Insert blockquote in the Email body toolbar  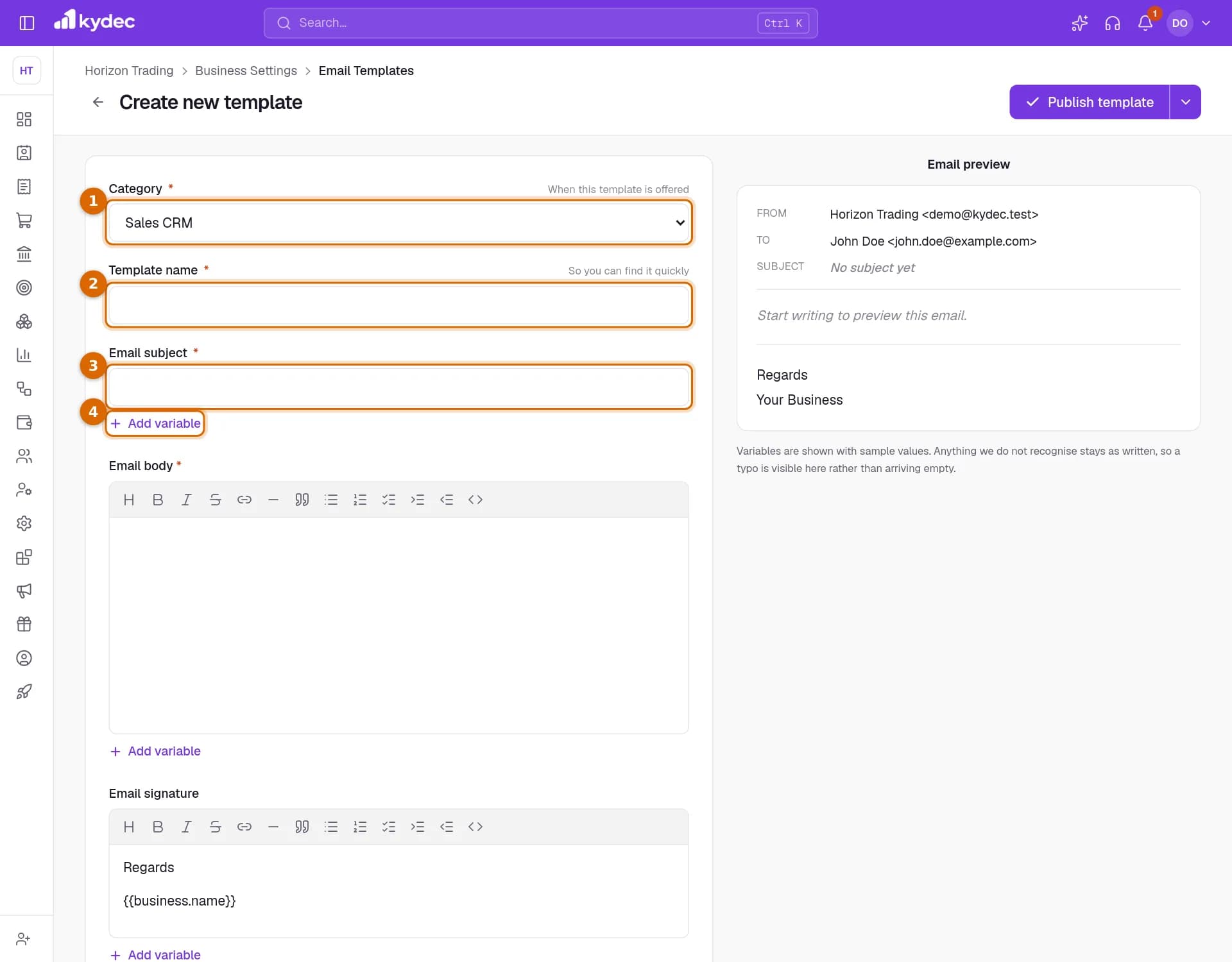[302, 500]
